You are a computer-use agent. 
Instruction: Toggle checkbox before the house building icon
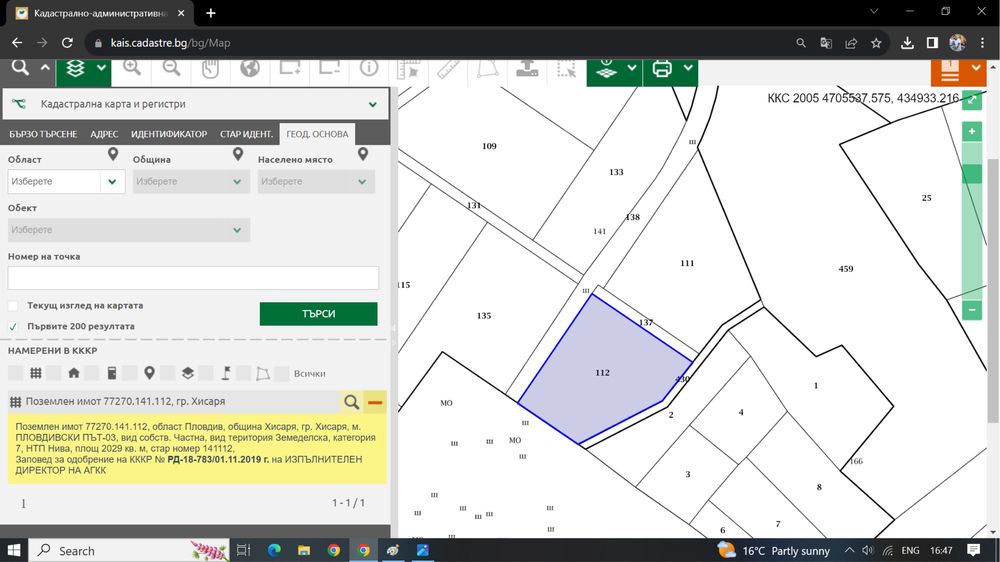point(54,373)
